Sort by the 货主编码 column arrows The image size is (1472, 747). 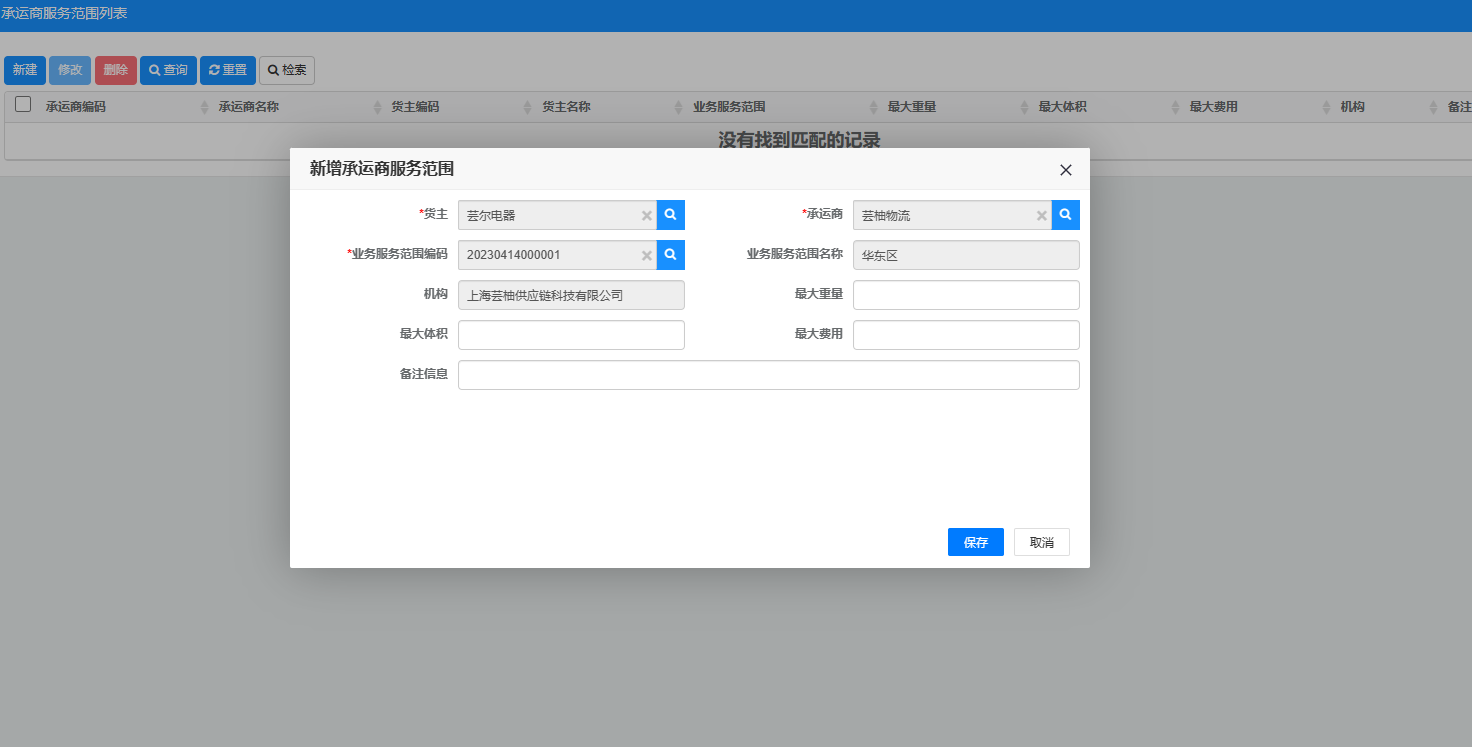[529, 107]
